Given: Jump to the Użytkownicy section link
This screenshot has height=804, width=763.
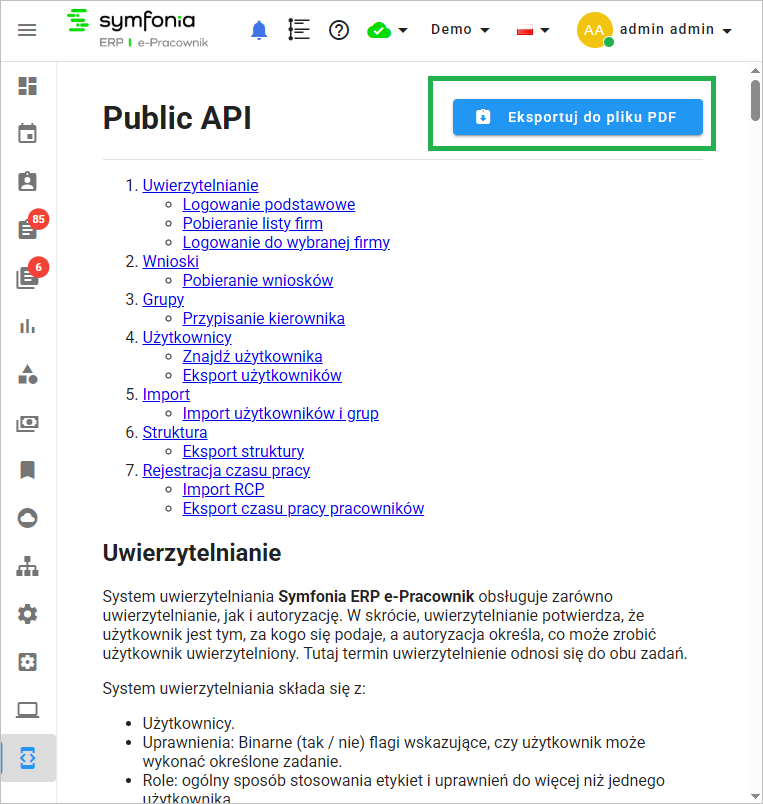Looking at the screenshot, I should [187, 337].
